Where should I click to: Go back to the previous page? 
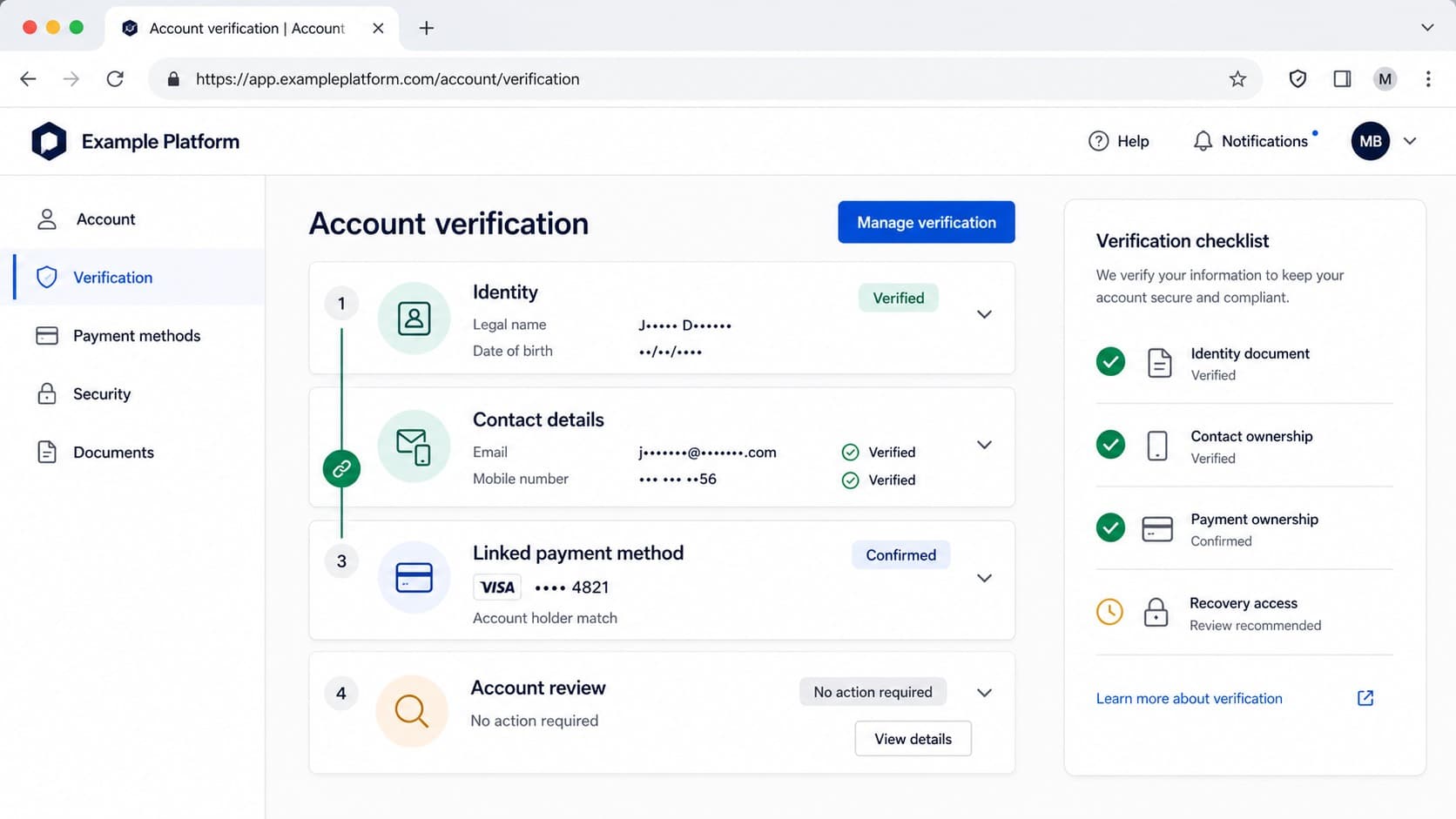[x=28, y=79]
